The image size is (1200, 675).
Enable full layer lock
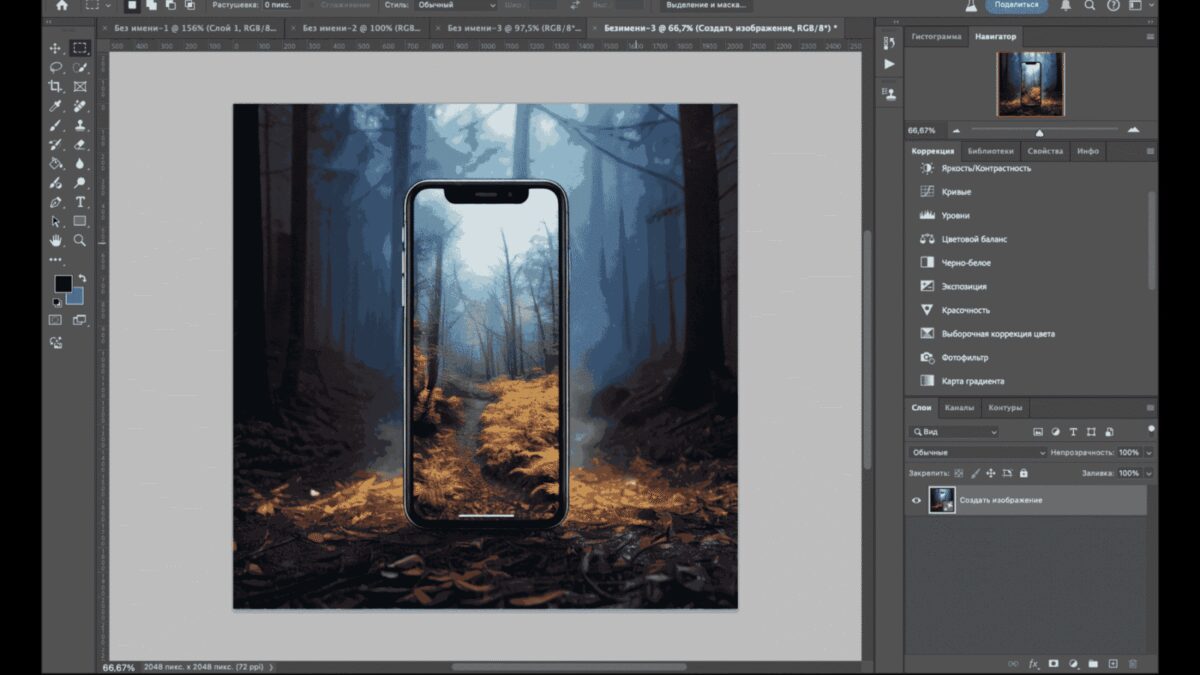point(1023,473)
